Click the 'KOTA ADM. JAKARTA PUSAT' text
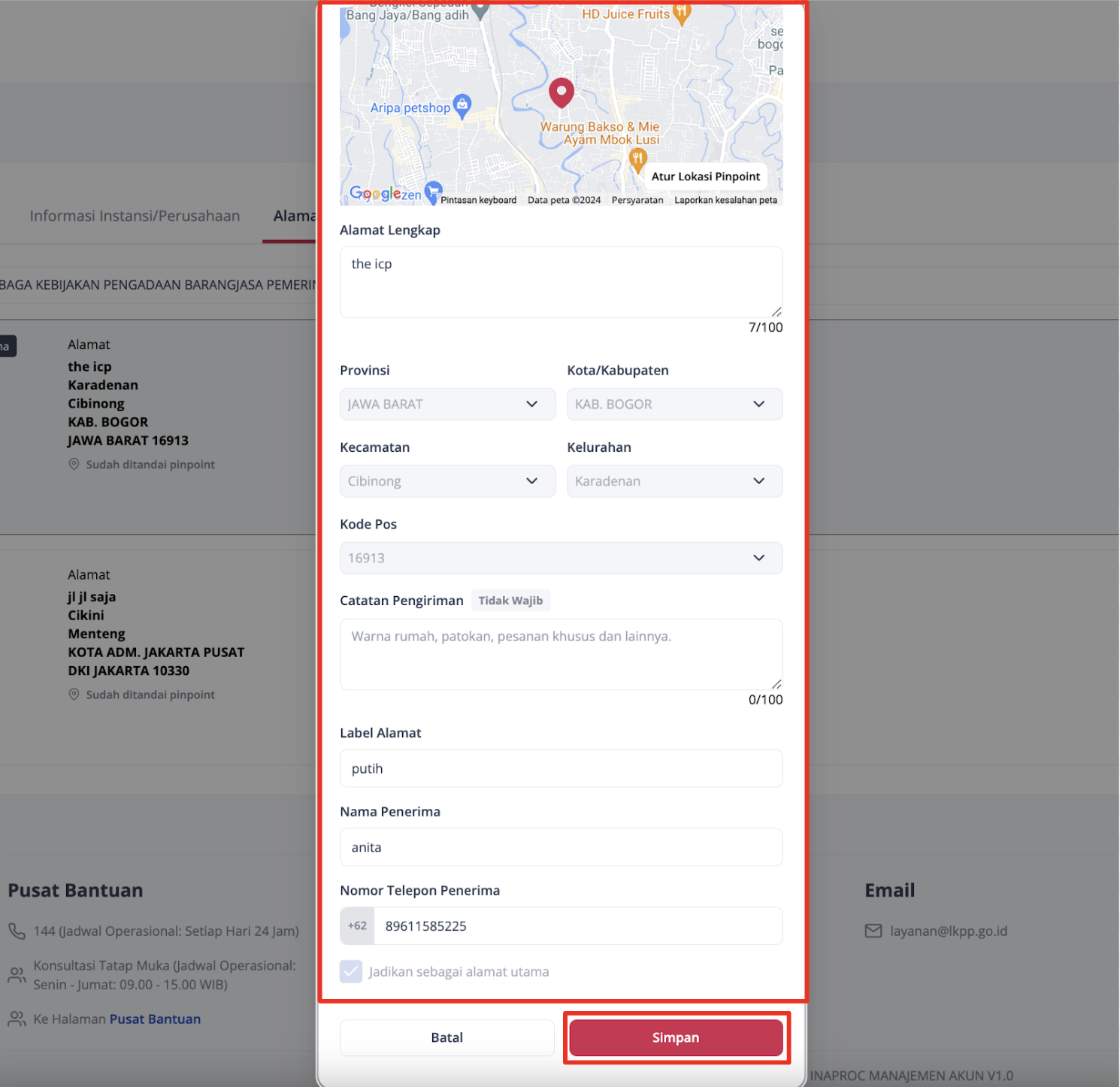 tap(156, 653)
